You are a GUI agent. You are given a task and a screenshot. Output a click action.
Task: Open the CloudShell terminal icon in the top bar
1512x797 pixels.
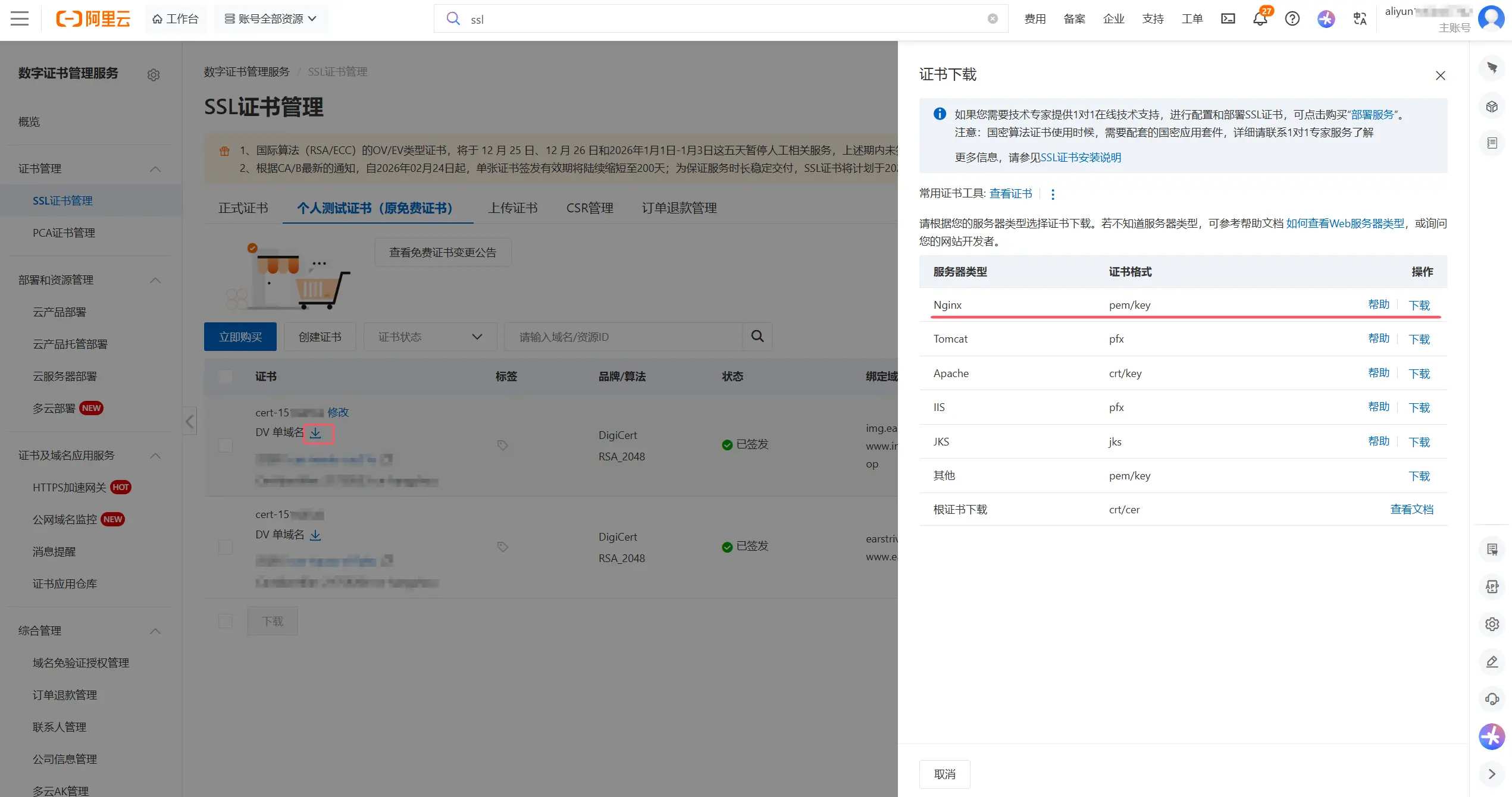point(1228,18)
